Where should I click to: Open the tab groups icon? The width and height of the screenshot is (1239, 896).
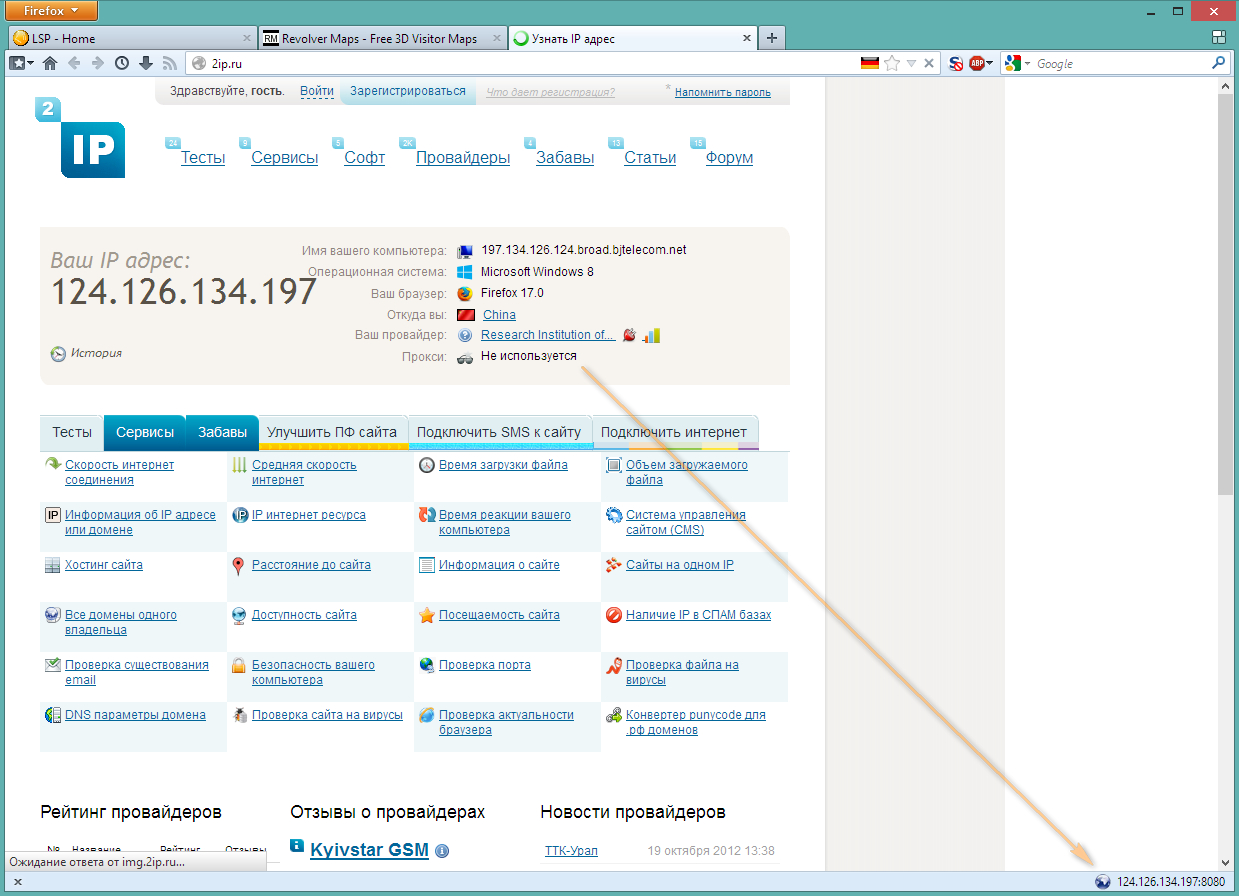[x=1218, y=38]
